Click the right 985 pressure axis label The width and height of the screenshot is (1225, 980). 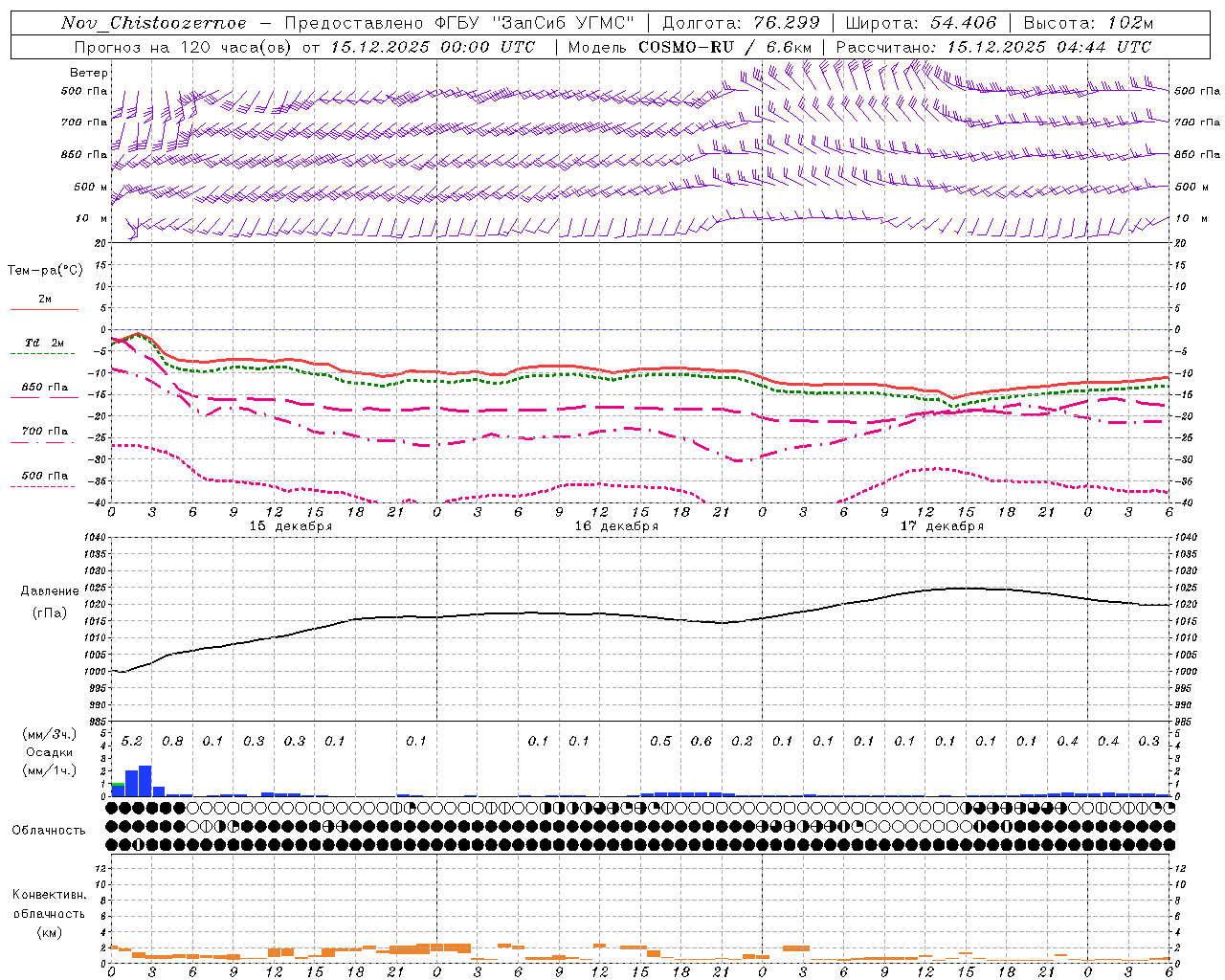[x=1185, y=722]
